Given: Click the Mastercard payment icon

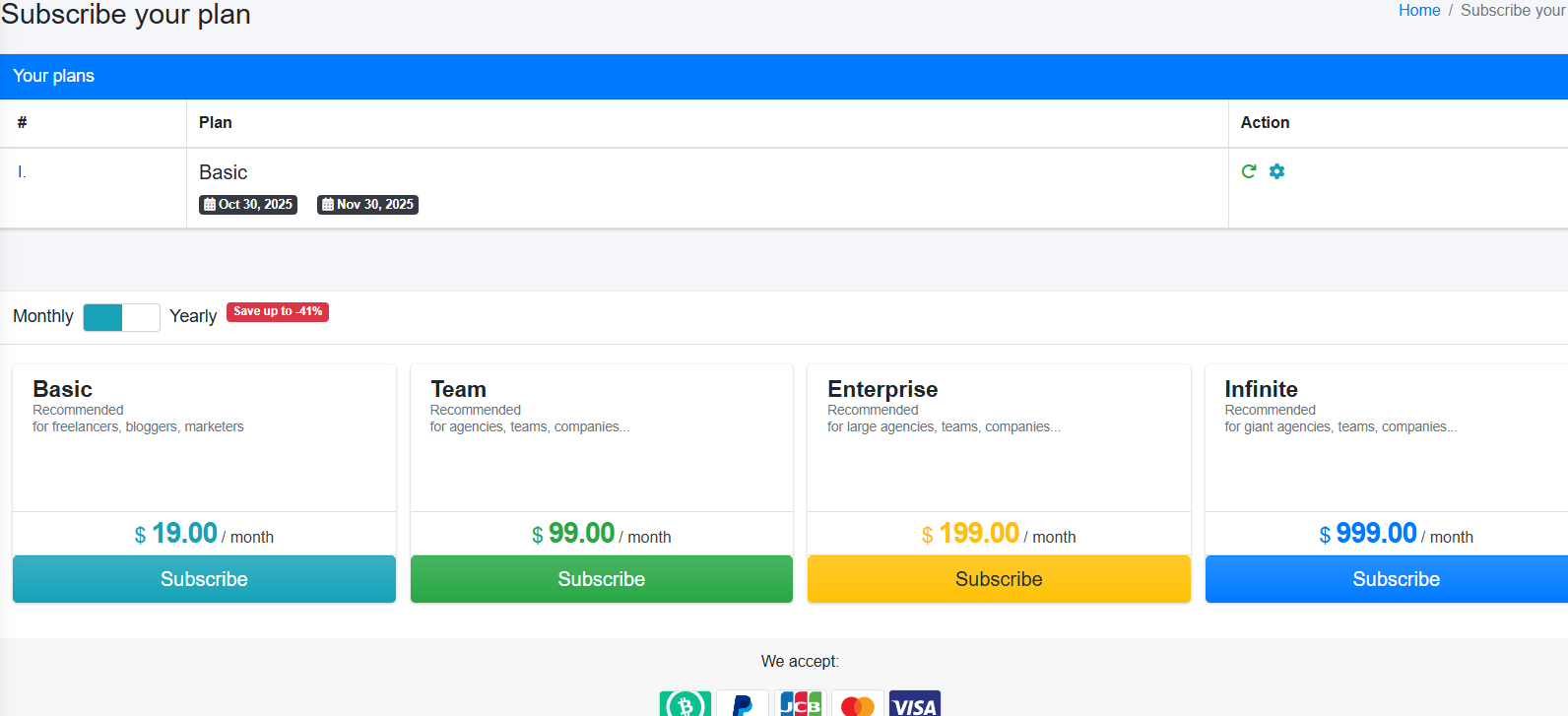Looking at the screenshot, I should [857, 704].
